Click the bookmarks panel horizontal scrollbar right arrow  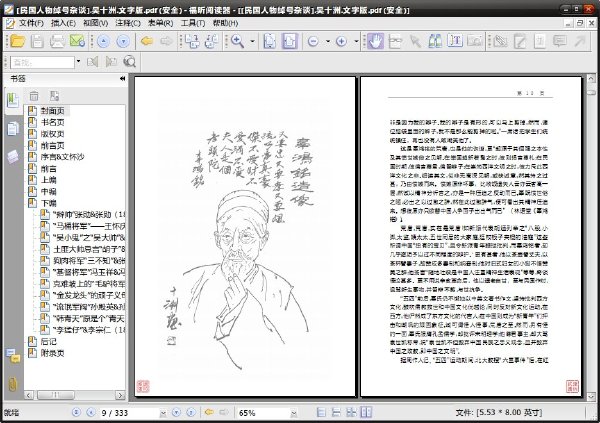coord(120,395)
